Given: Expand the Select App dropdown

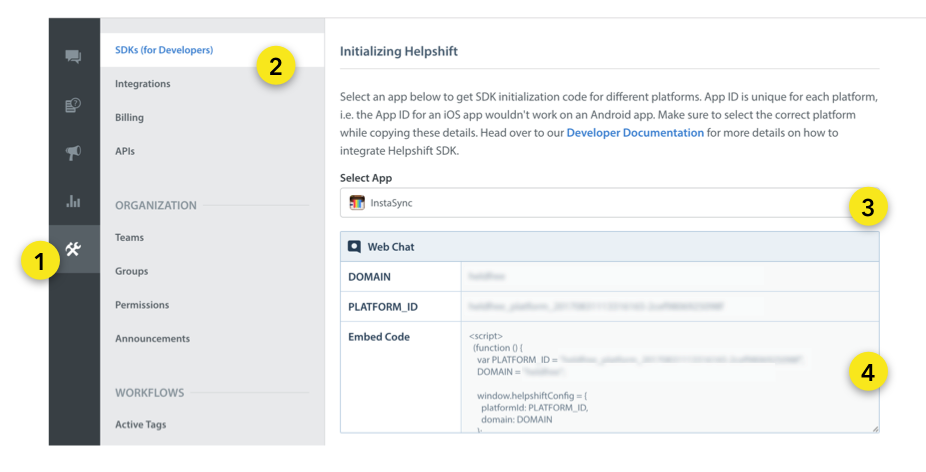Looking at the screenshot, I should pyautogui.click(x=600, y=203).
